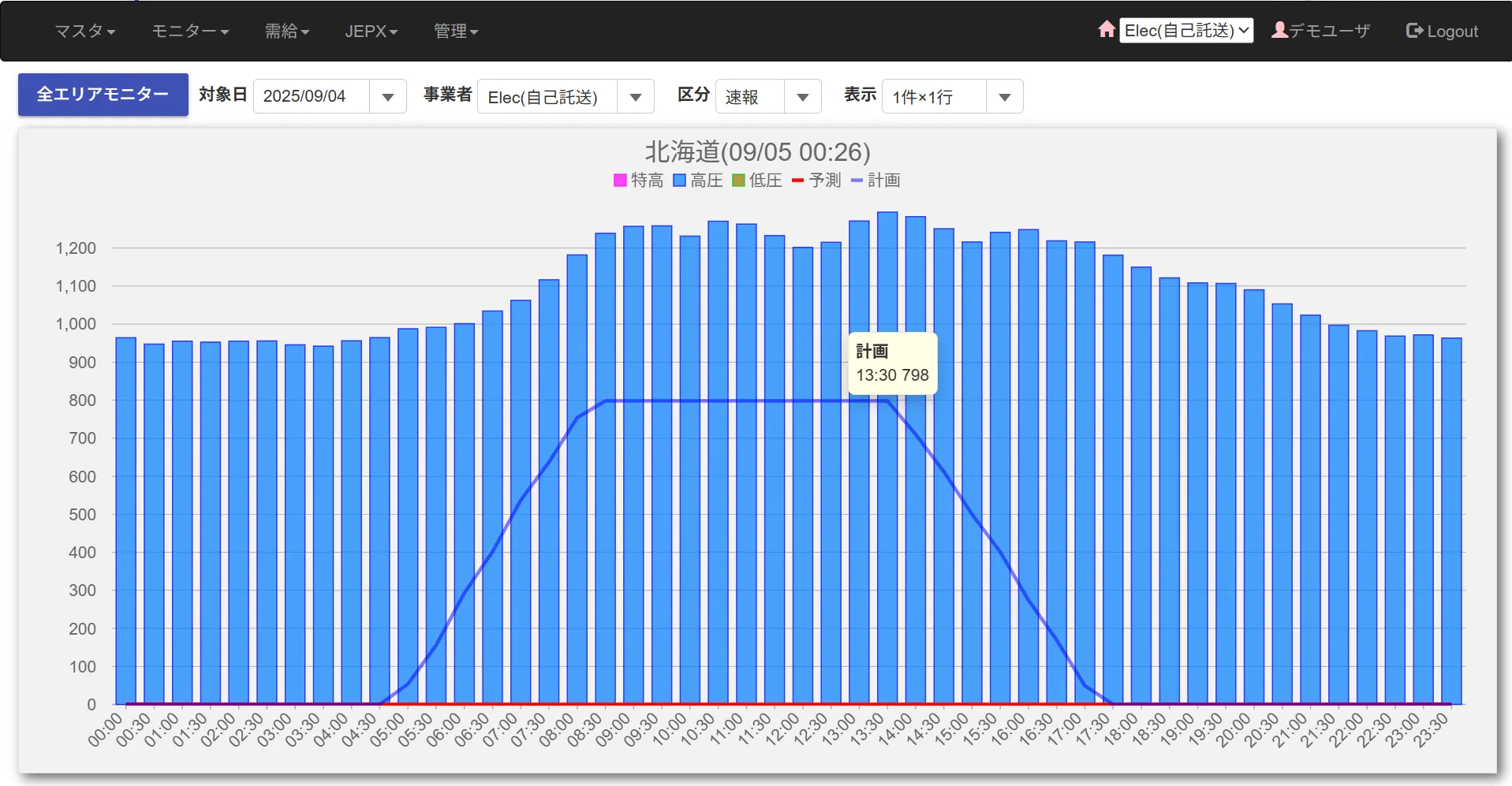Open the Elec(自己託送) selector in navbar
This screenshot has height=786, width=1512.
point(1186,30)
